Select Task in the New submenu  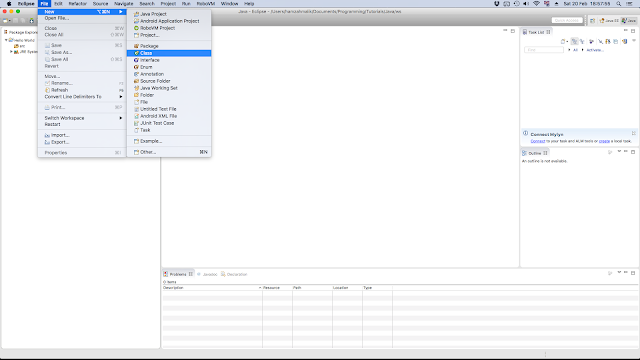(x=169, y=130)
